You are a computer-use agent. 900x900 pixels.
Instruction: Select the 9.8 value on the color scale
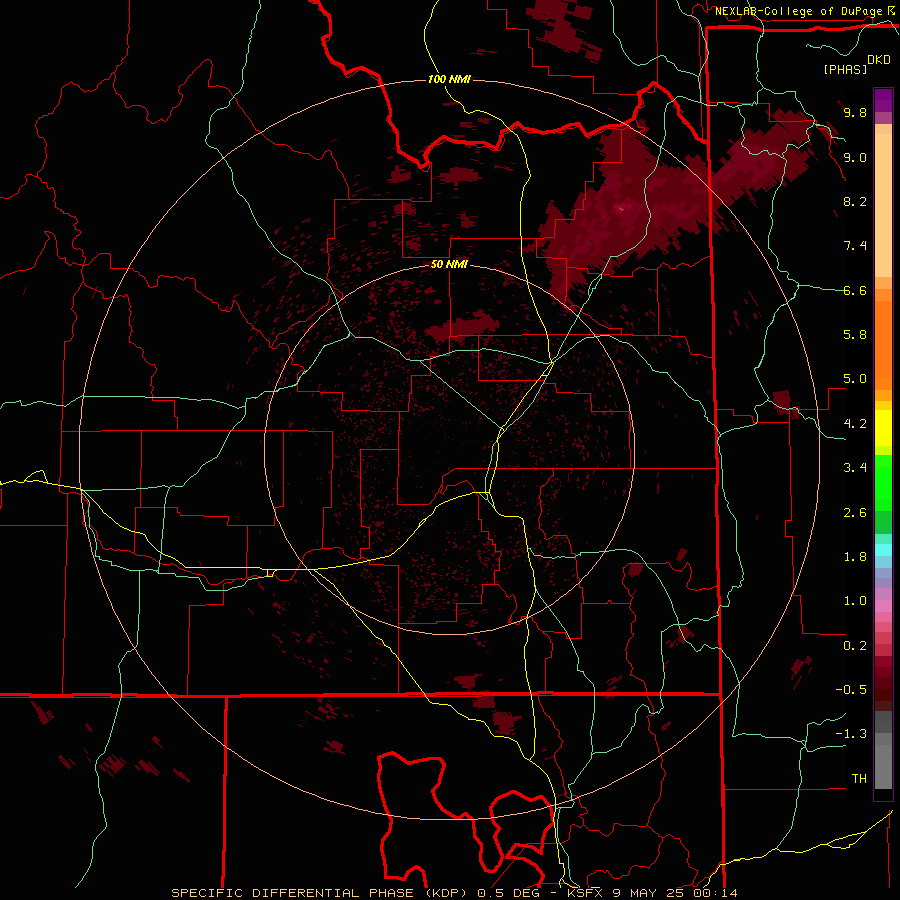tap(855, 112)
